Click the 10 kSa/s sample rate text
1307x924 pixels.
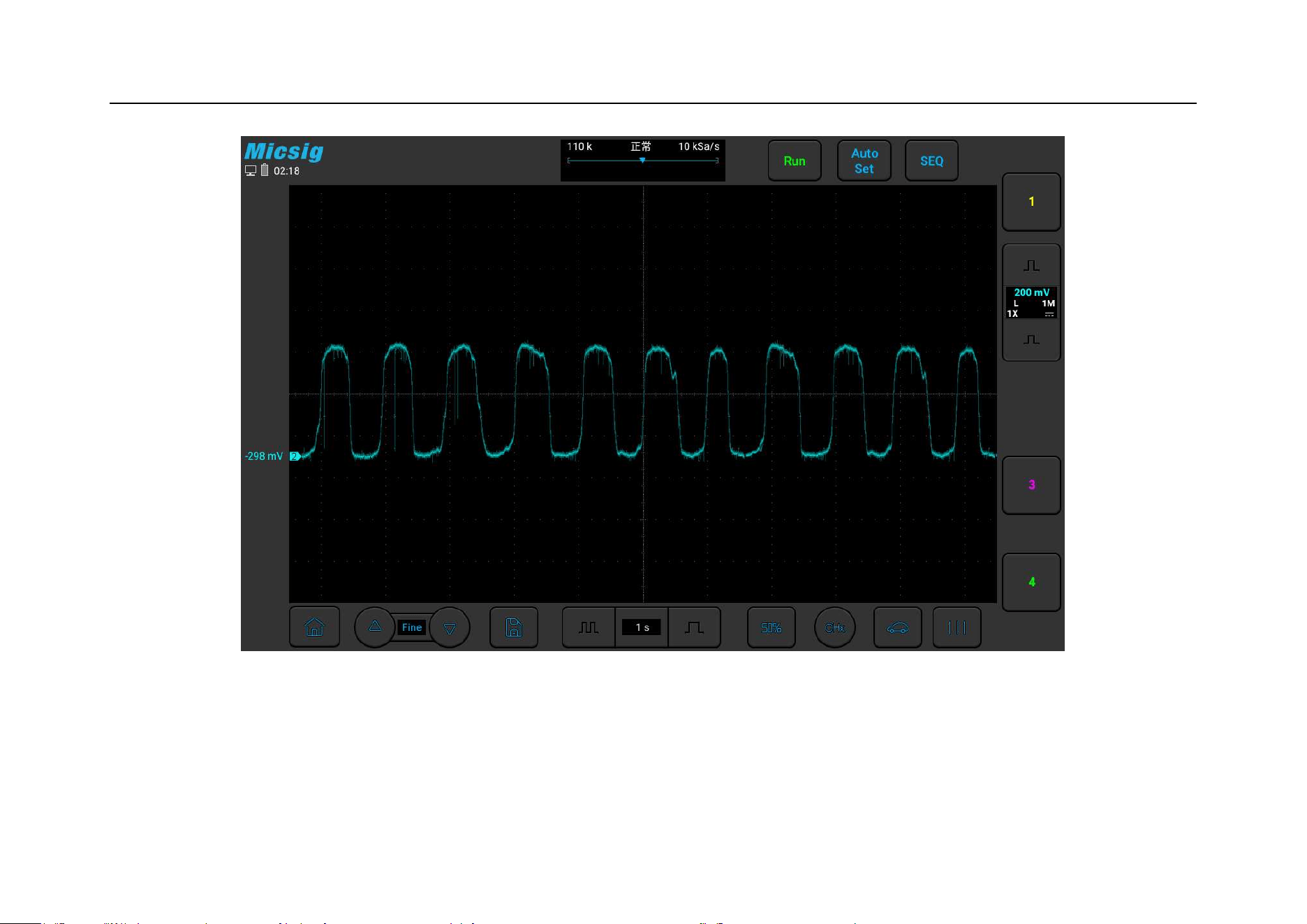(x=699, y=147)
